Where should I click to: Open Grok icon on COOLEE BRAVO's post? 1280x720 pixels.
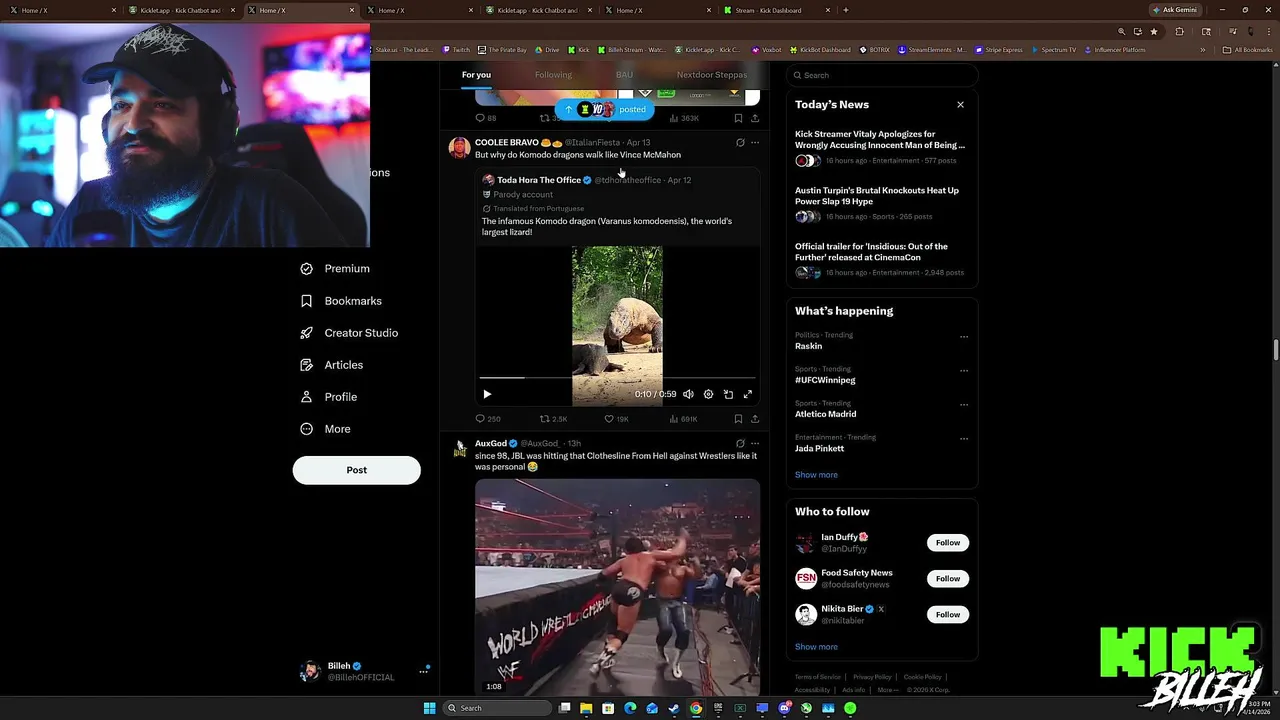click(x=740, y=143)
